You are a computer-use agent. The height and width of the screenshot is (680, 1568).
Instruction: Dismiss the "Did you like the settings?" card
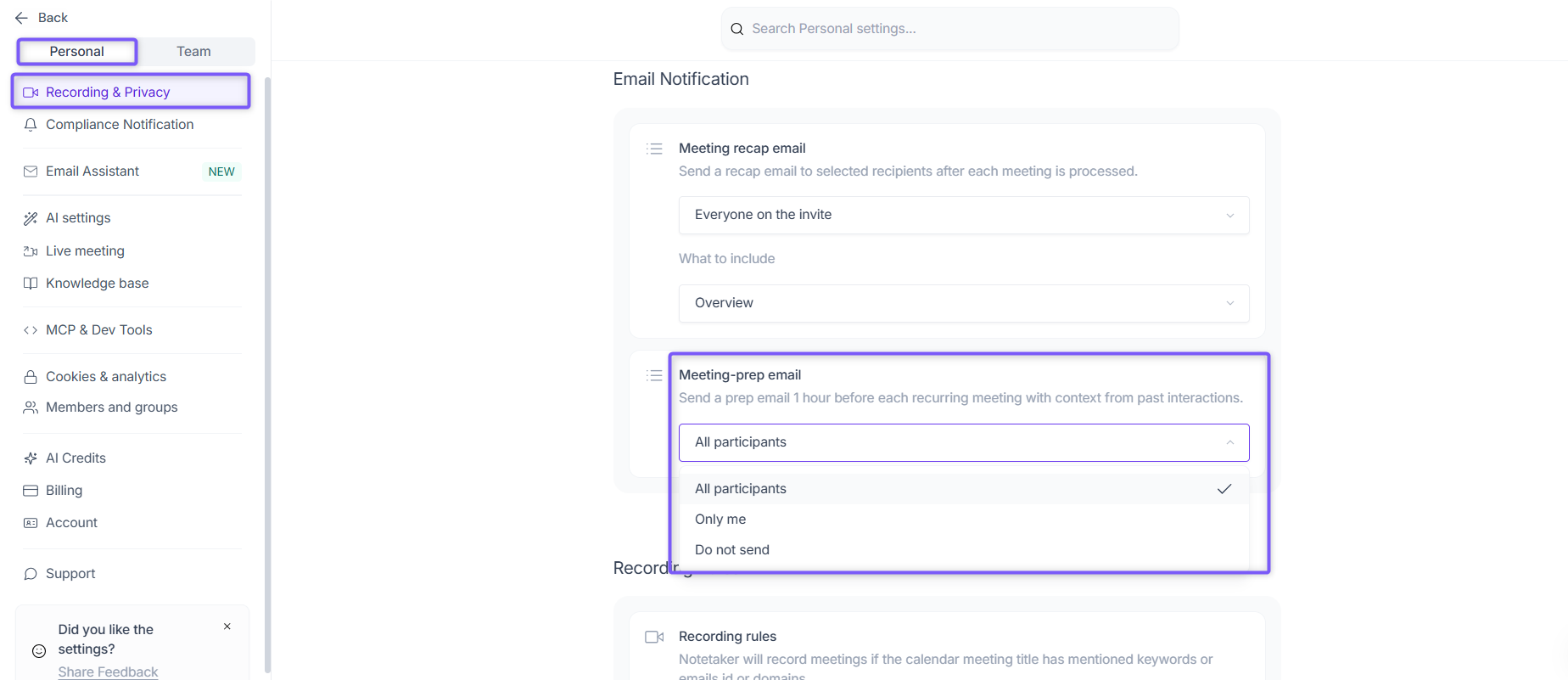[x=227, y=627]
